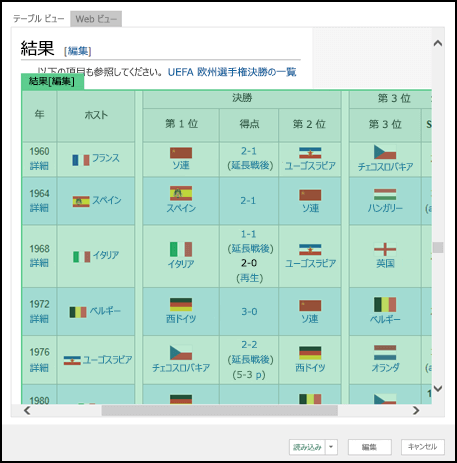Click the horizontal scroll right arrow

pos(416,410)
